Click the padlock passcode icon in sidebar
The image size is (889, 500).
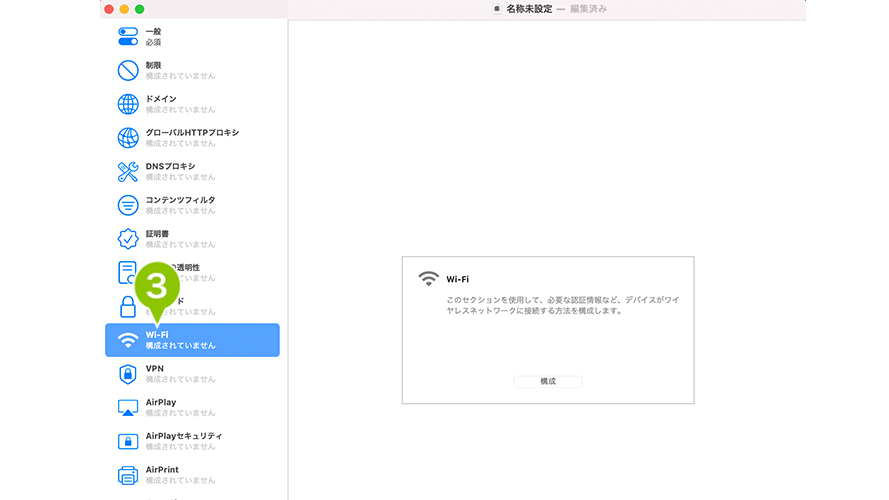[x=128, y=307]
